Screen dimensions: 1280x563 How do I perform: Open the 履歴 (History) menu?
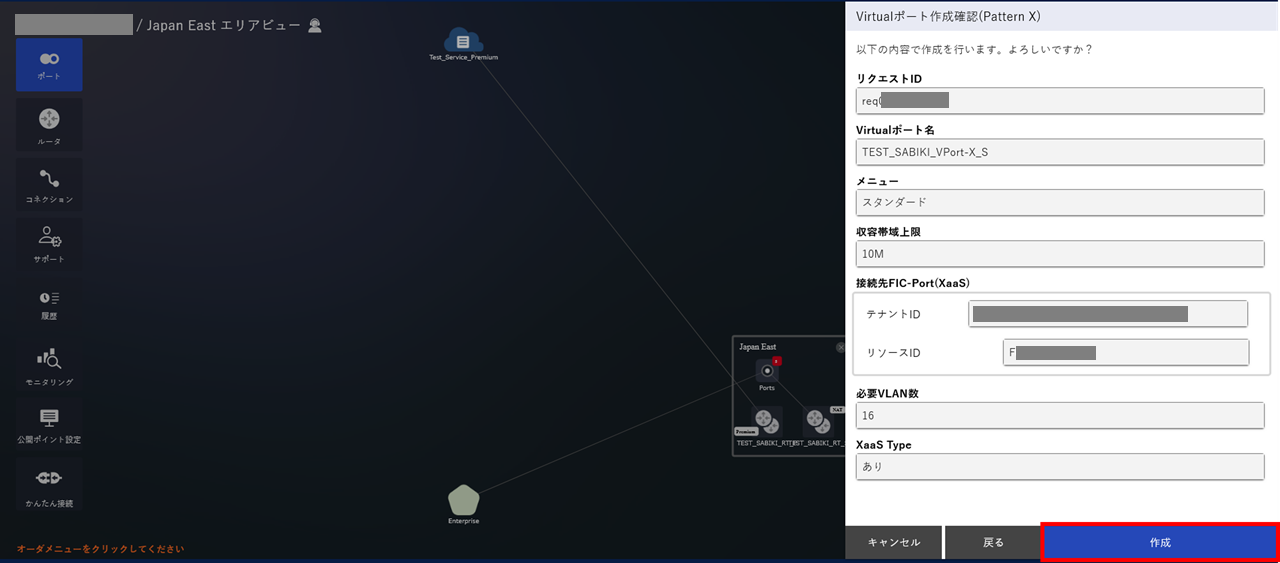[49, 304]
